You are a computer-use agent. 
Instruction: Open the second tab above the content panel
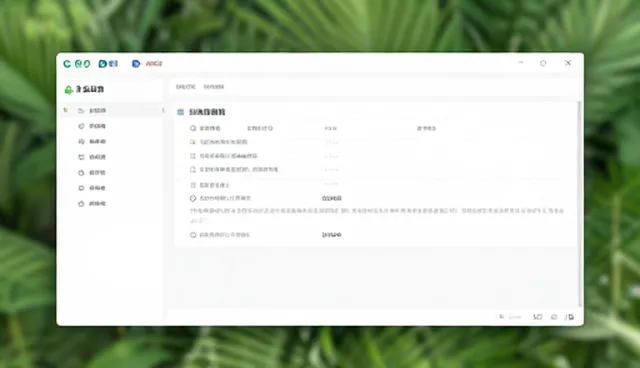coord(214,87)
